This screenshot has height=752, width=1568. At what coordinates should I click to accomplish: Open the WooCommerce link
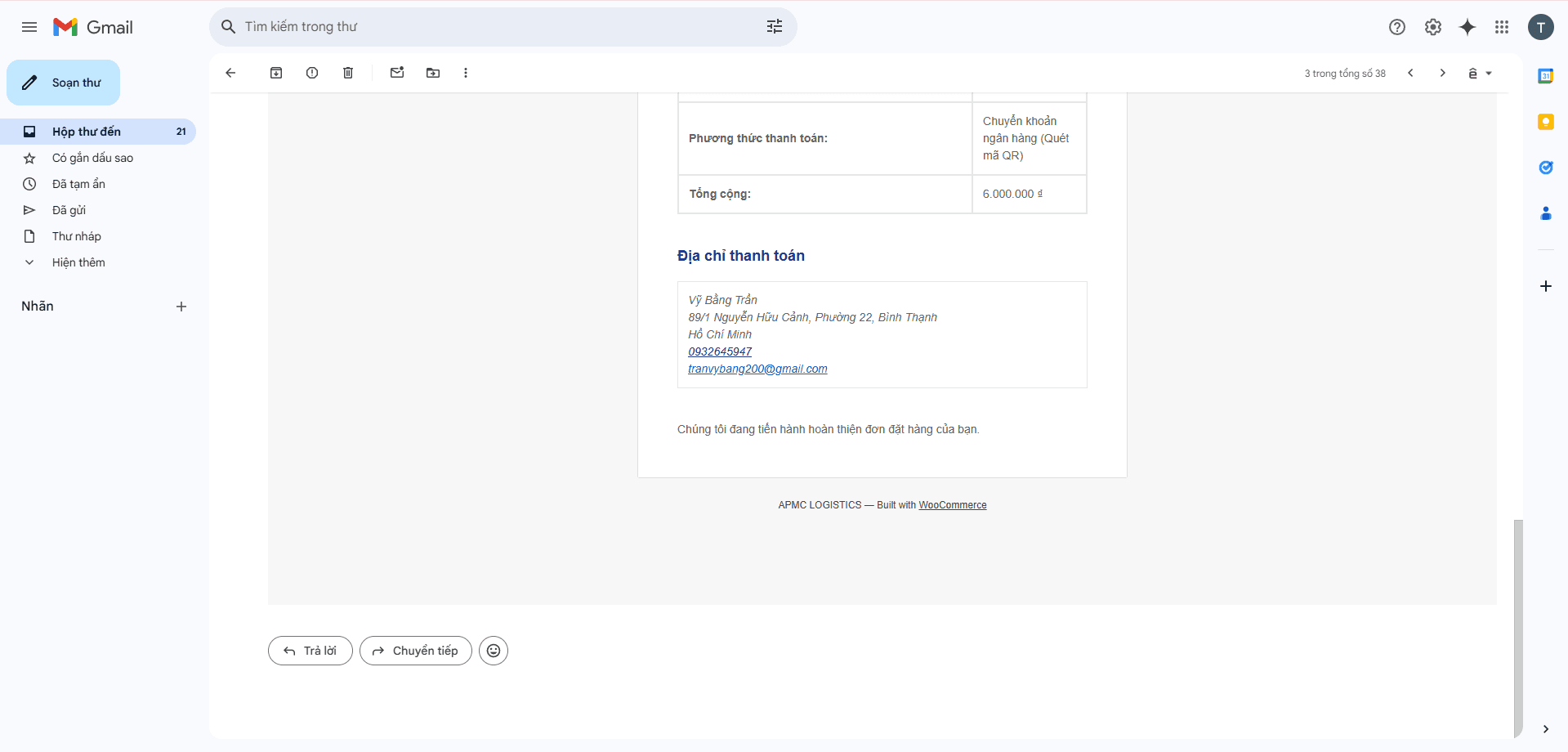click(952, 505)
